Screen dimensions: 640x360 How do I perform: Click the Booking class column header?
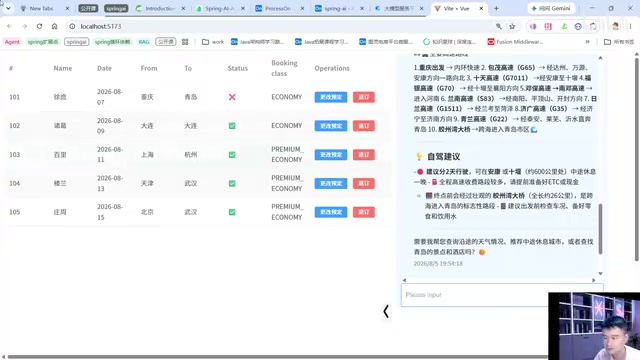pos(284,68)
